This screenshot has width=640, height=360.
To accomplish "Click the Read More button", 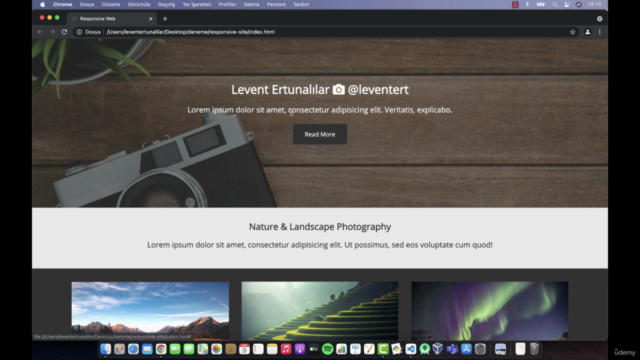I will point(320,134).
